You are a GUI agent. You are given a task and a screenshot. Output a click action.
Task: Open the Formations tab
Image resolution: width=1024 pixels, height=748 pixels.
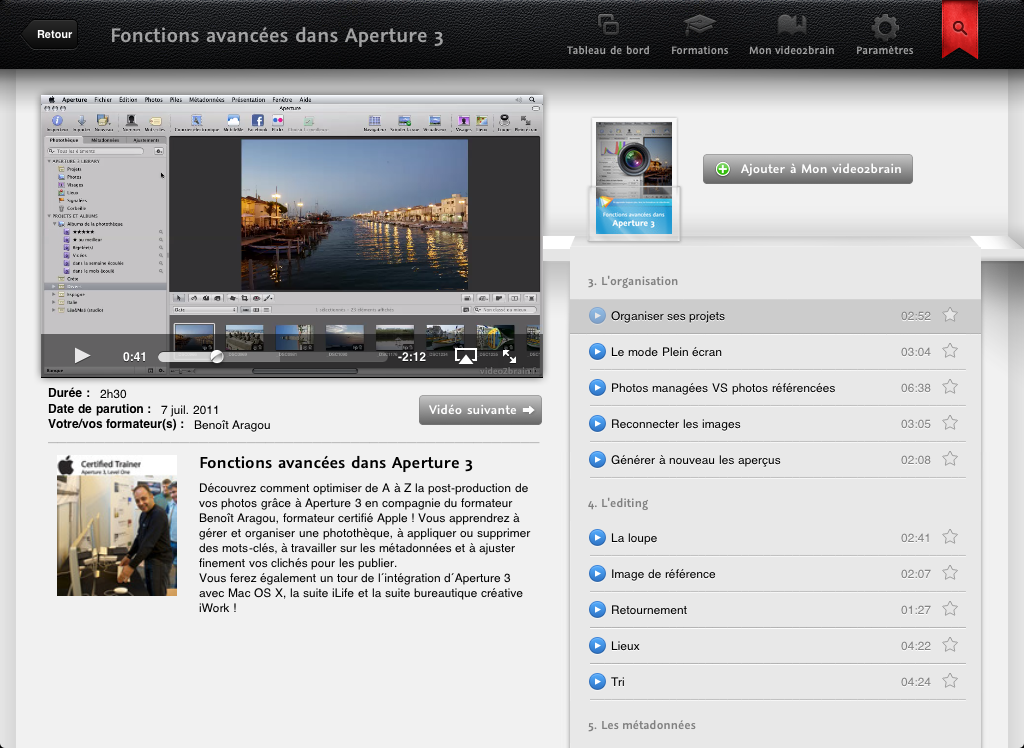(699, 35)
